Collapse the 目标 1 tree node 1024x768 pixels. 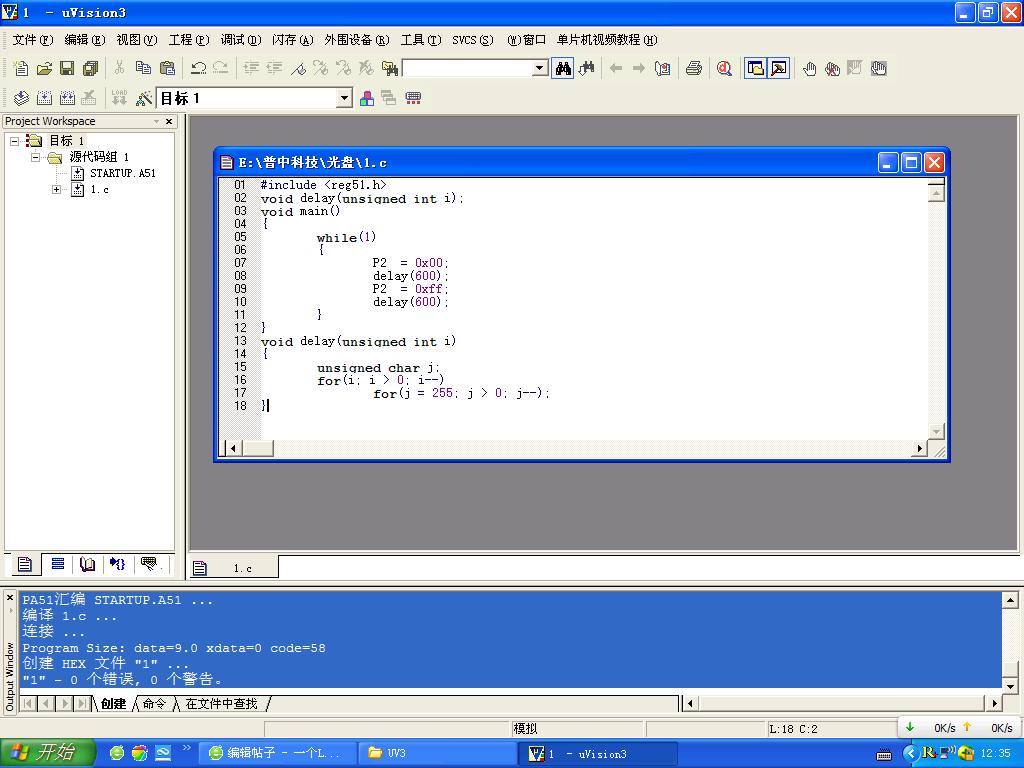(x=14, y=140)
